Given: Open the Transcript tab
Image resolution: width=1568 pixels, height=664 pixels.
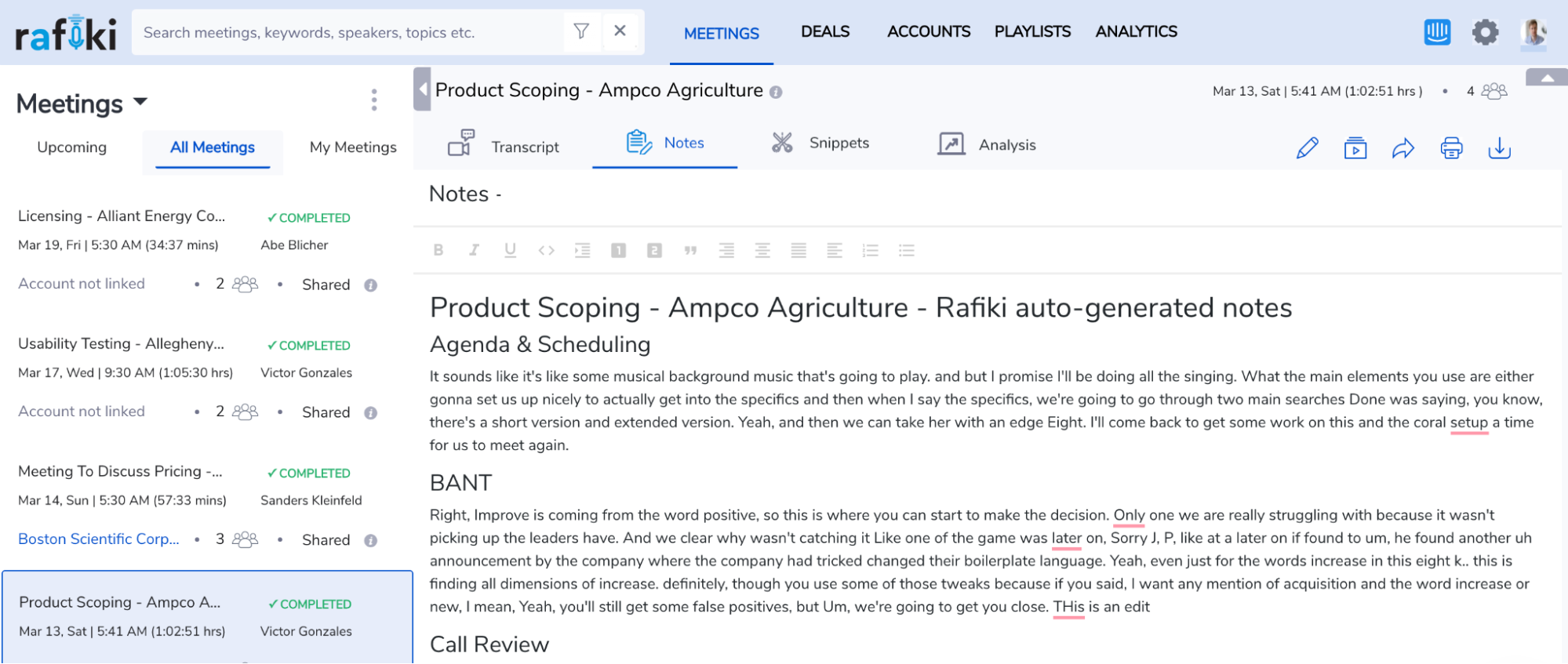Looking at the screenshot, I should point(504,145).
